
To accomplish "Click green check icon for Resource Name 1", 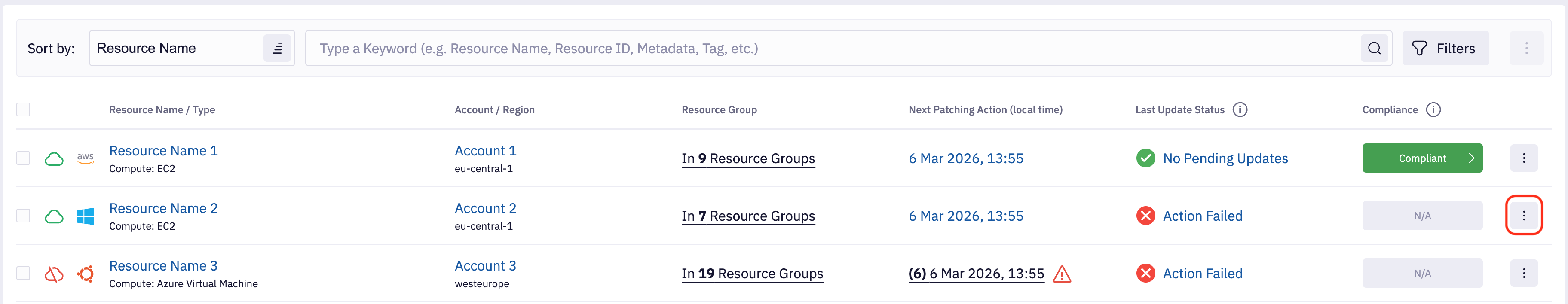I will point(1145,158).
